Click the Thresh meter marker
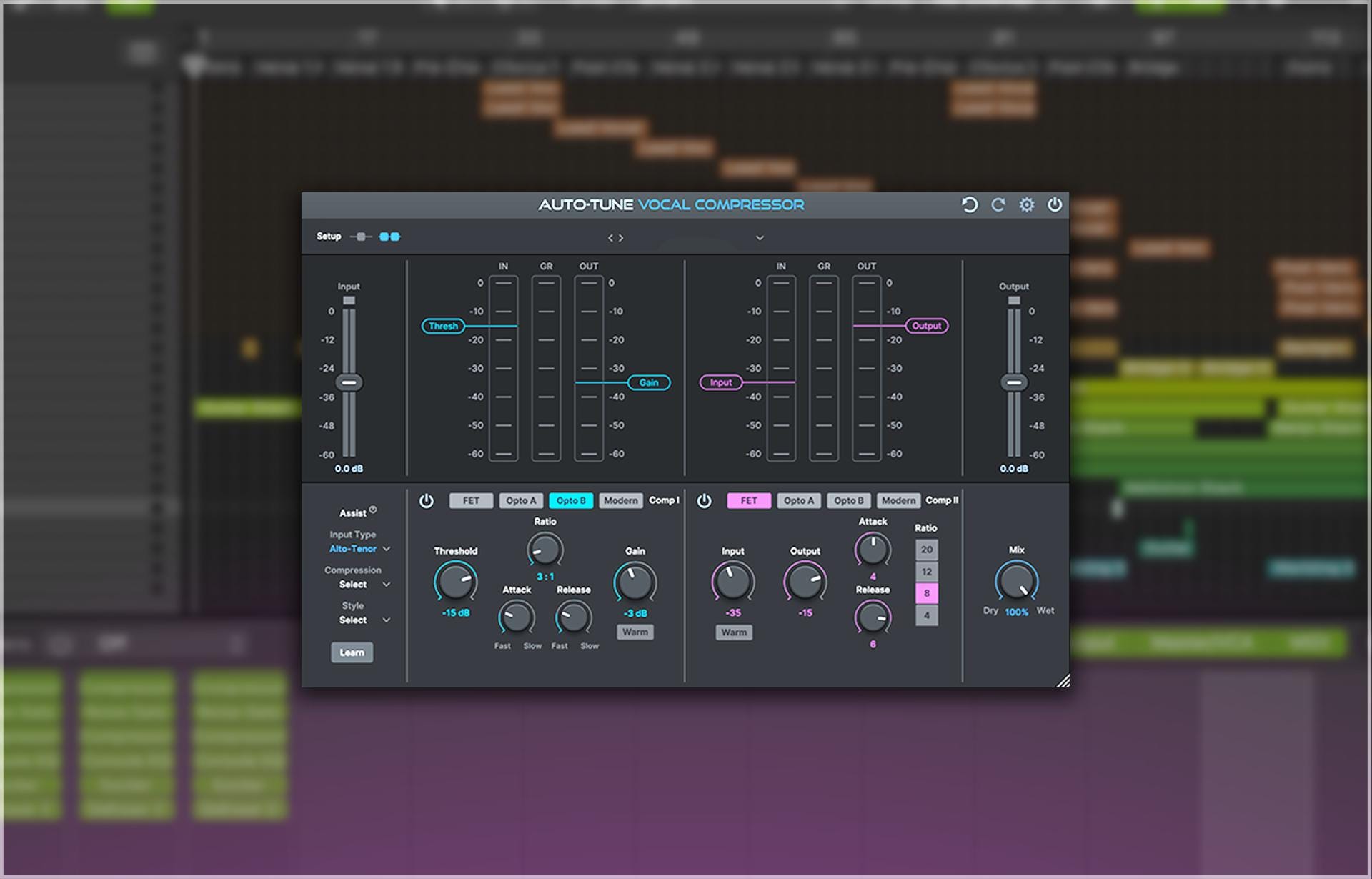Image resolution: width=1372 pixels, height=879 pixels. [443, 326]
